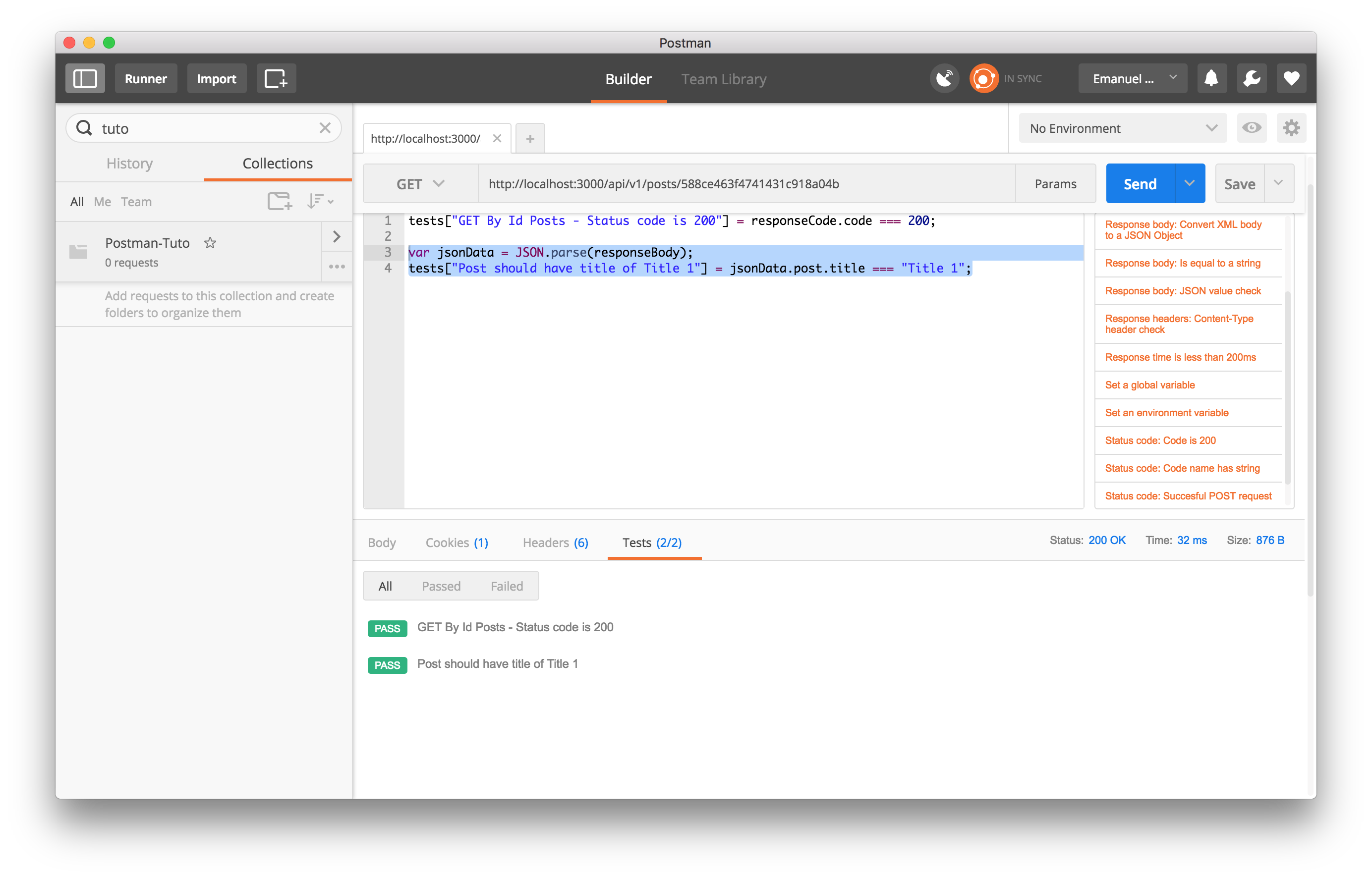The image size is (1372, 878).
Task: Click the Postman-Tuto collection name
Action: coord(147,243)
